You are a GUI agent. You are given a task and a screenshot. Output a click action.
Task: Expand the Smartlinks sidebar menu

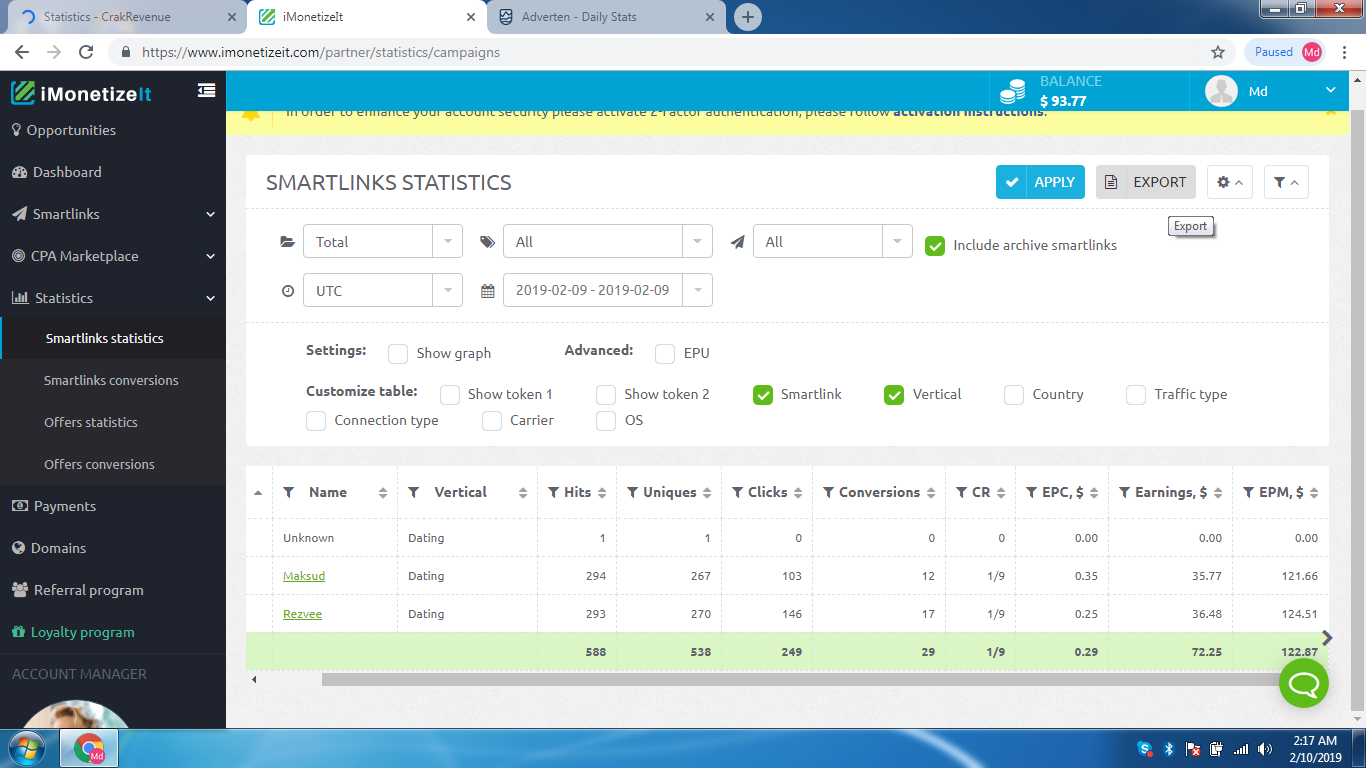(113, 214)
